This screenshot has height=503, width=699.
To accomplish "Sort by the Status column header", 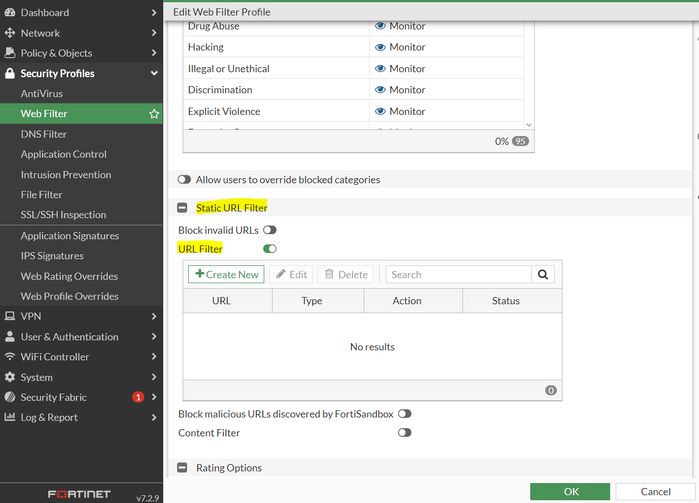I will tap(512, 301).
